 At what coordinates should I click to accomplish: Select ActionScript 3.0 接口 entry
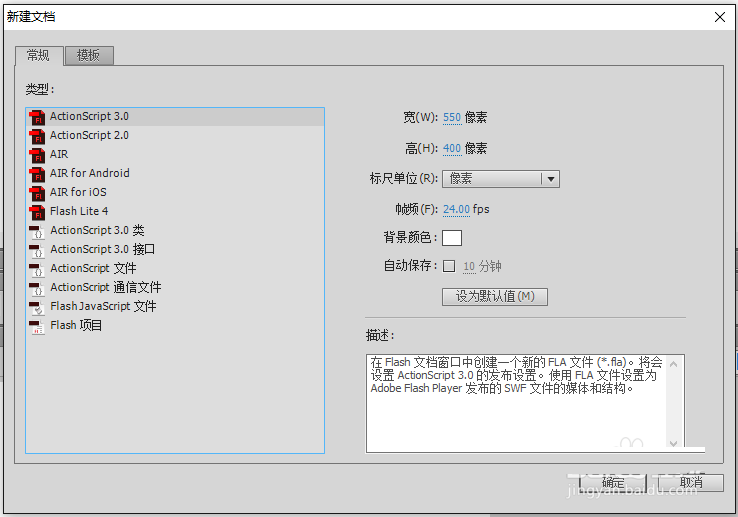(175, 249)
